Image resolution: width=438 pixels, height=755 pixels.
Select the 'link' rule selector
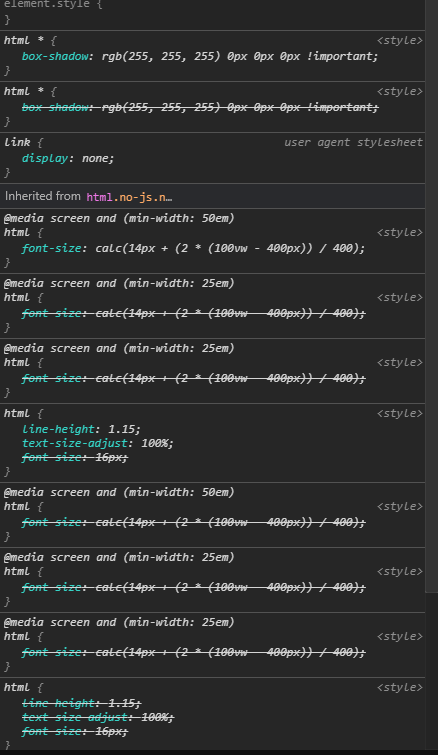coord(17,143)
